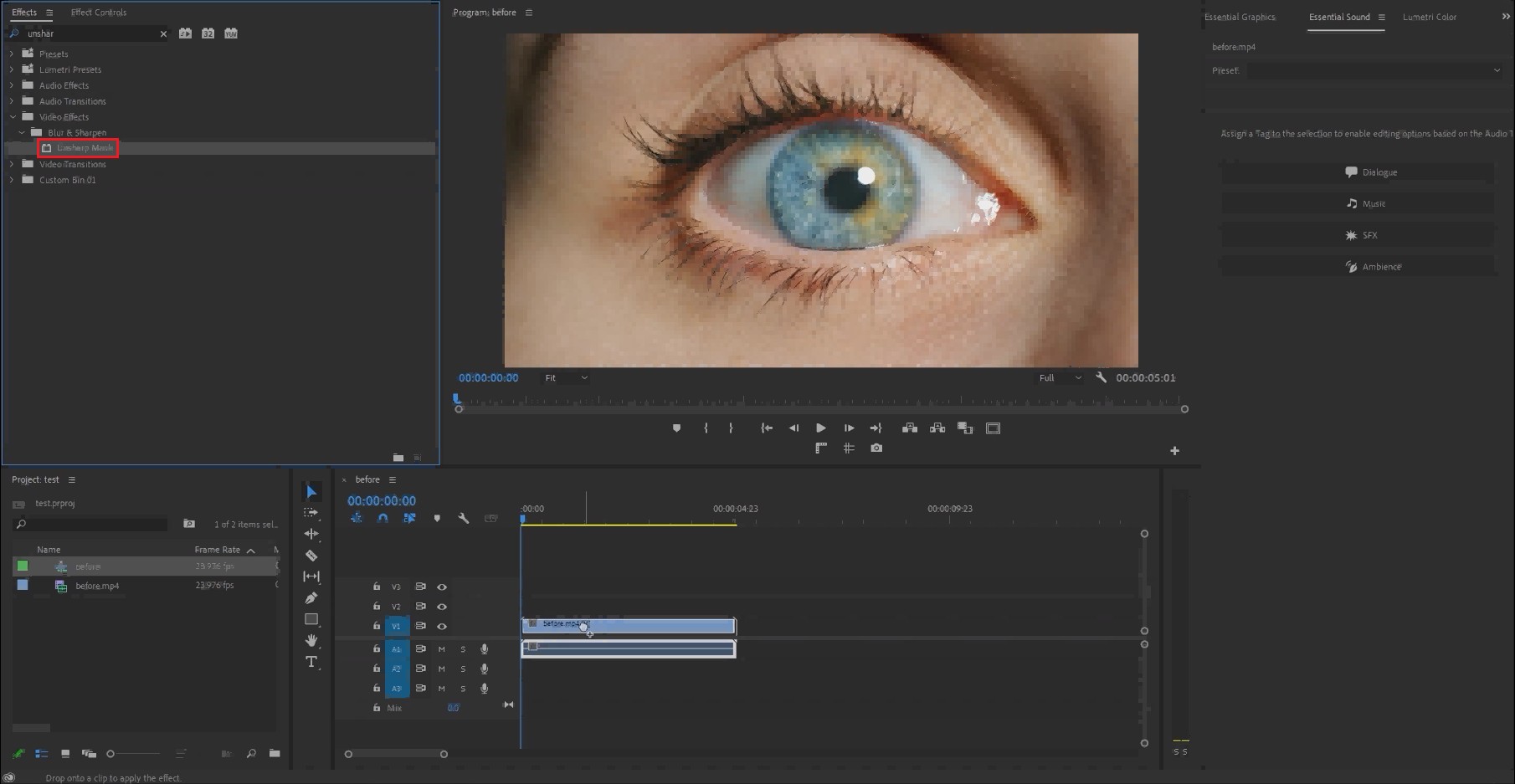Click Add Marker in Program monitor
Screen dimensions: 1515x784
(676, 428)
